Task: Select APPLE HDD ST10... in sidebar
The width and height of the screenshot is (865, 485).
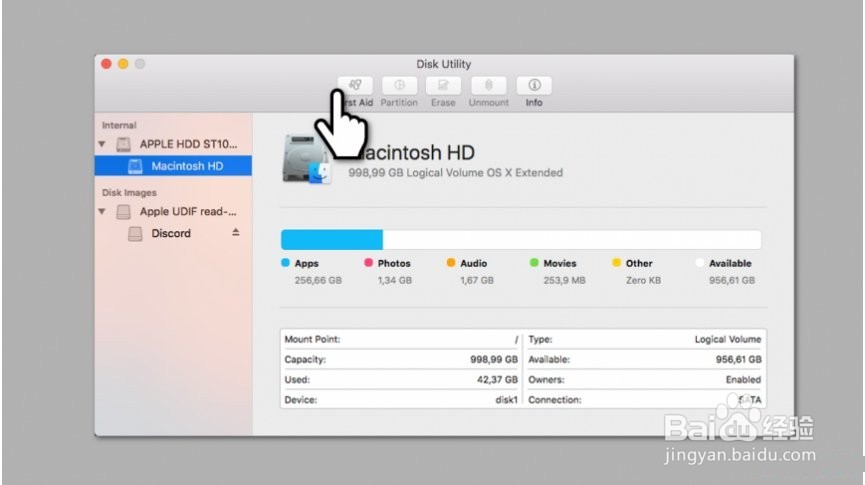Action: point(188,144)
